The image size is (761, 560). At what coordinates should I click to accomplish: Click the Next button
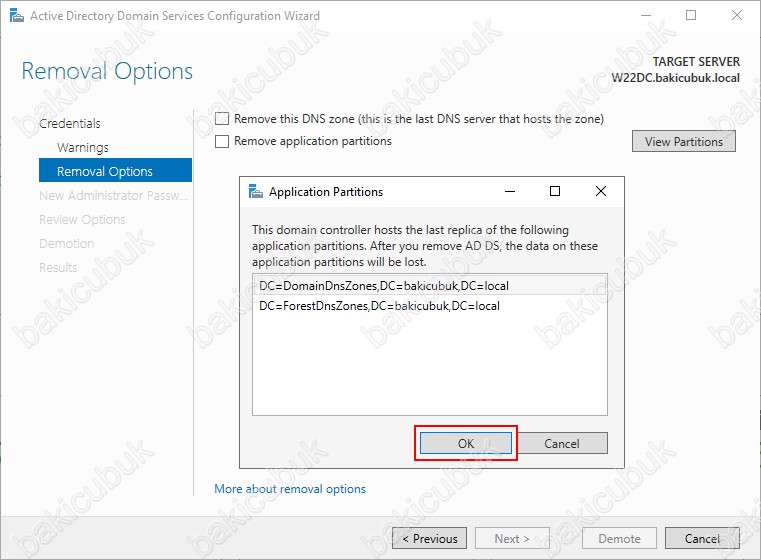point(512,538)
